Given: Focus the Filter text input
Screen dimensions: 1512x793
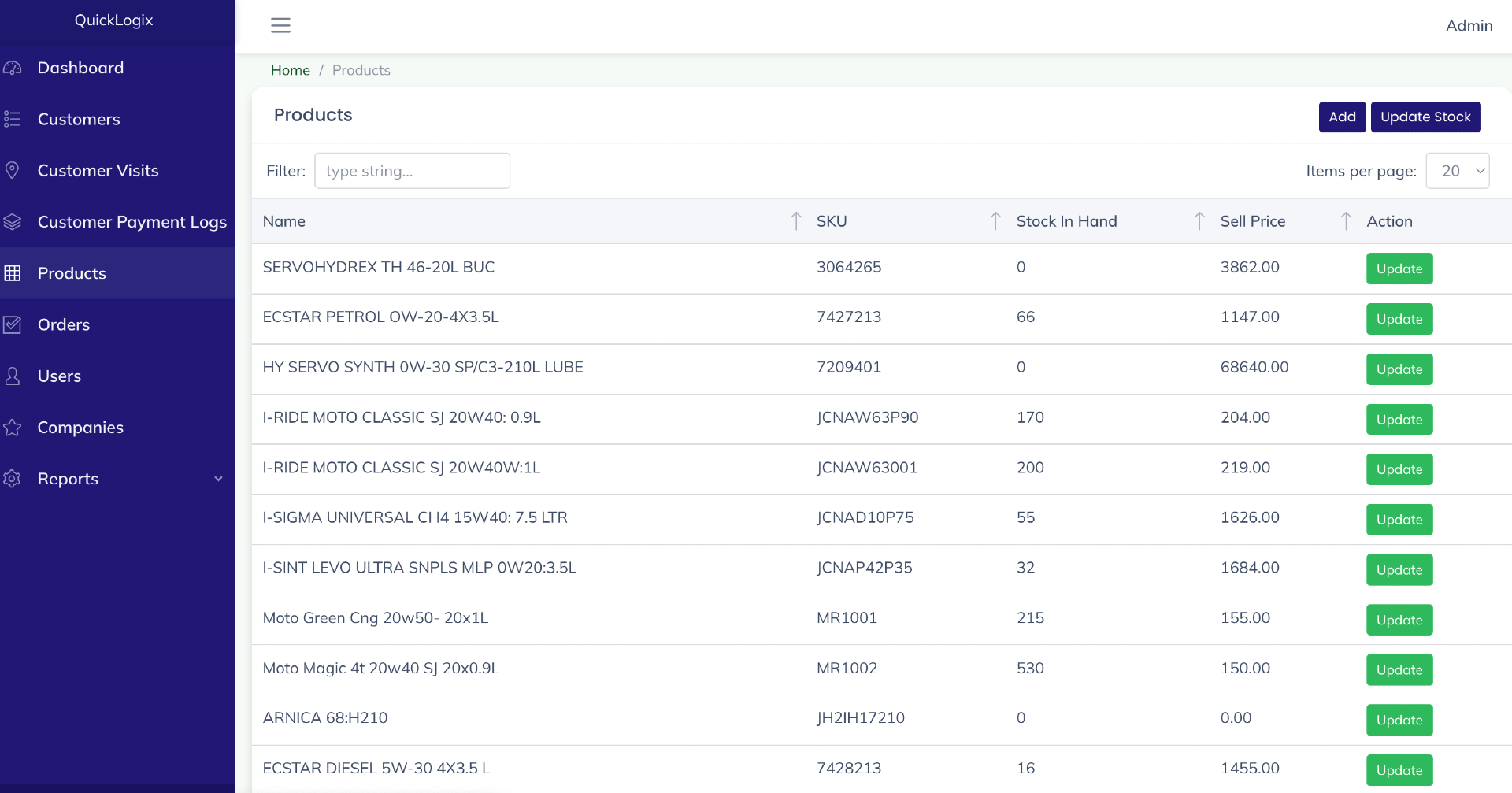Looking at the screenshot, I should point(412,171).
